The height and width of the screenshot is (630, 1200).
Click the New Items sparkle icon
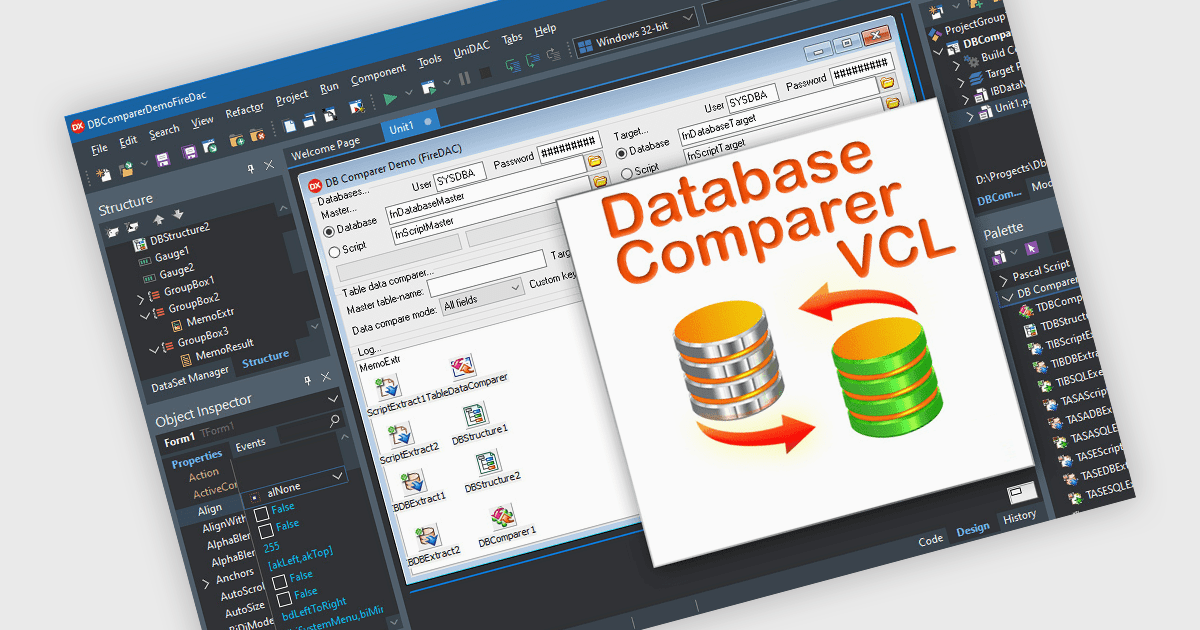(x=104, y=175)
